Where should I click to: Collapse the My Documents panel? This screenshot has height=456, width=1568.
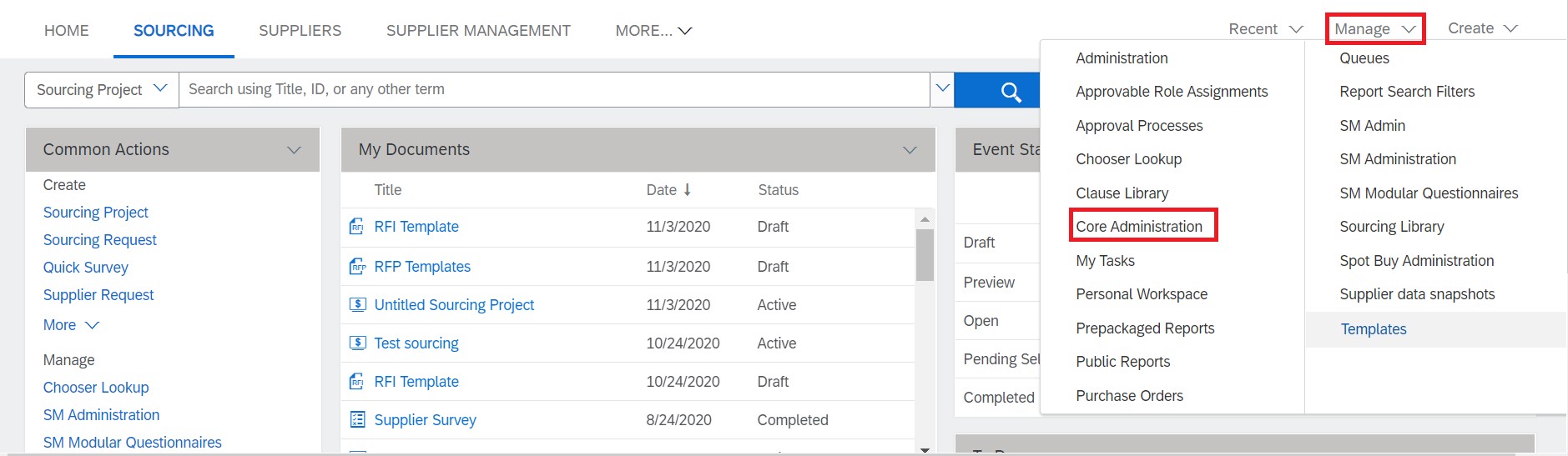910,150
